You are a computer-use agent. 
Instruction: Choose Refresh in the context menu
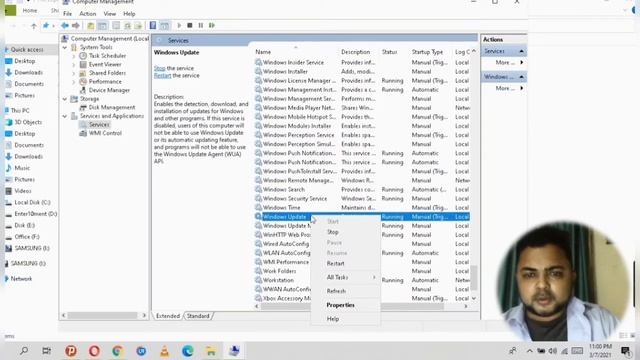click(345, 291)
